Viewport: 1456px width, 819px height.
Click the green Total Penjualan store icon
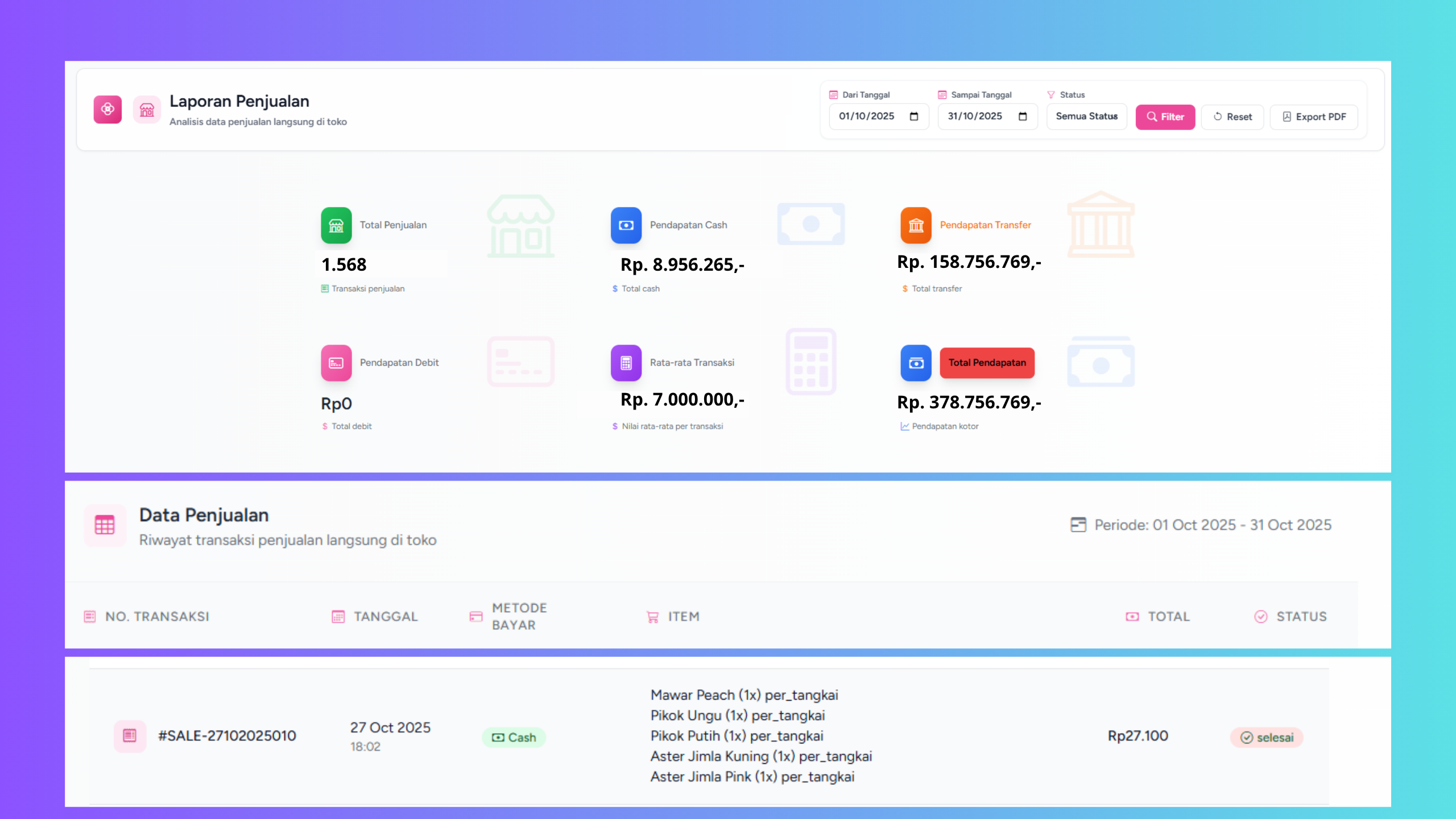tap(336, 225)
